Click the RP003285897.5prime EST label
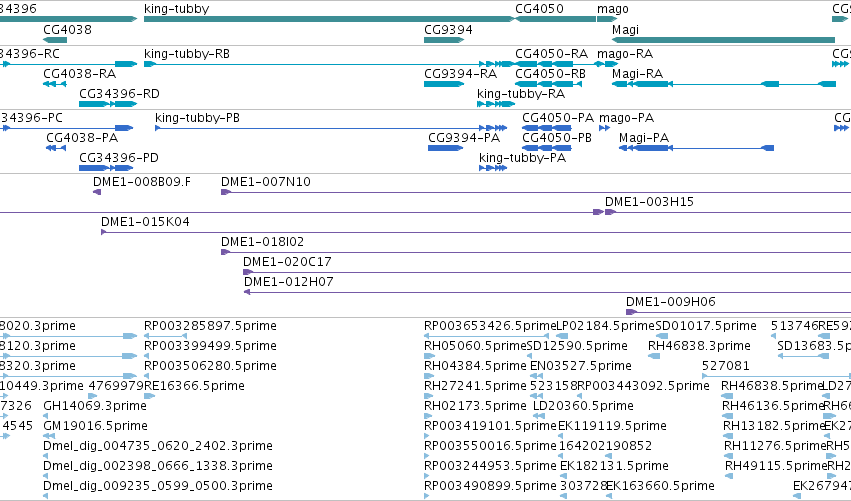Screen dimensions: 851x501 (210, 326)
